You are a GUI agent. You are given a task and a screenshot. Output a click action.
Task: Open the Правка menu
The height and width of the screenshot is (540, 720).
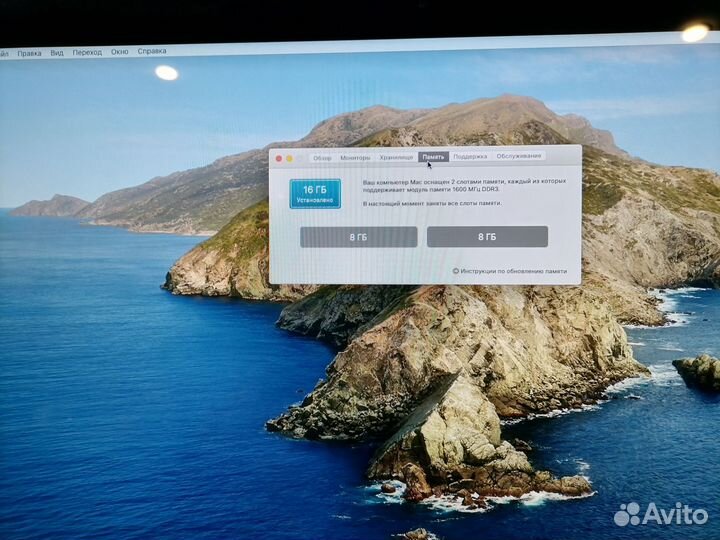tap(29, 53)
